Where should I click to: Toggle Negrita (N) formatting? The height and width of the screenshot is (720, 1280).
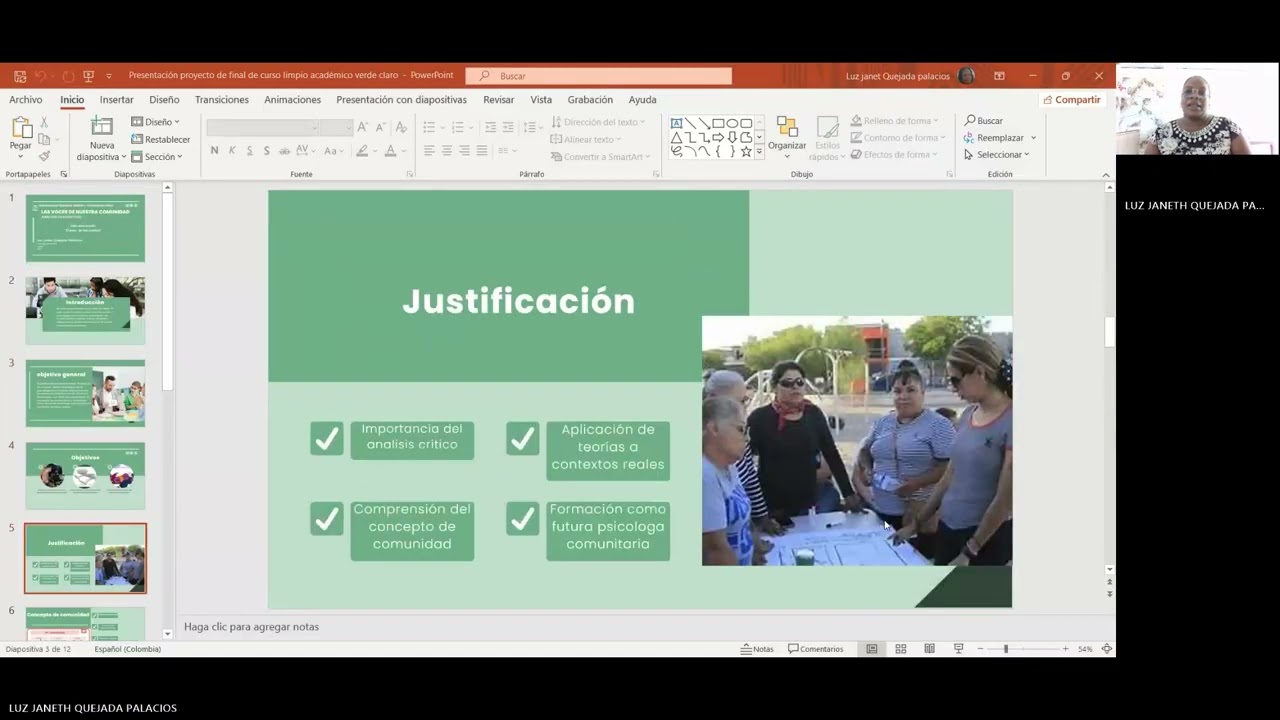[214, 151]
